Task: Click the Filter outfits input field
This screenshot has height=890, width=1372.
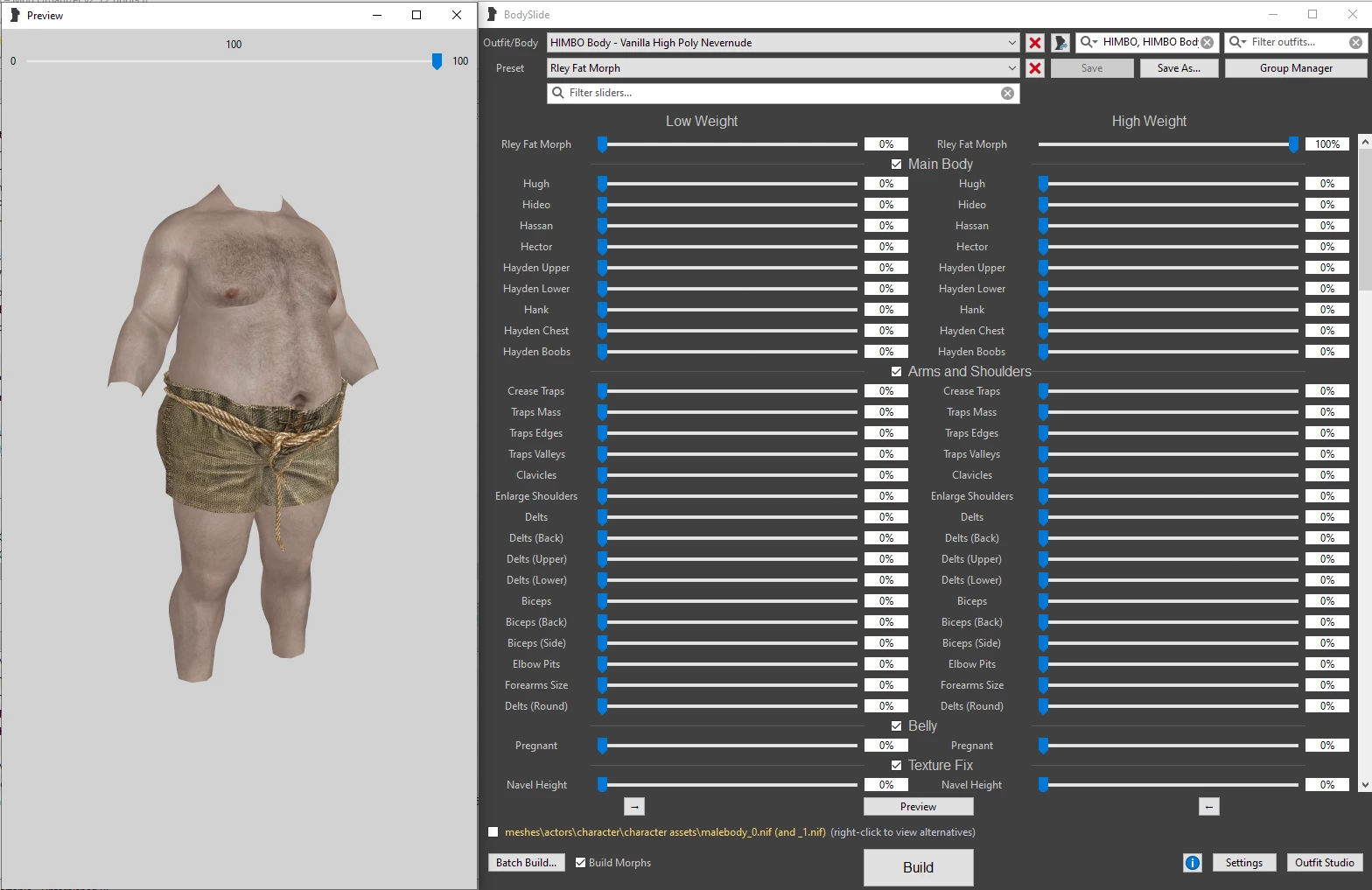Action: click(1298, 42)
